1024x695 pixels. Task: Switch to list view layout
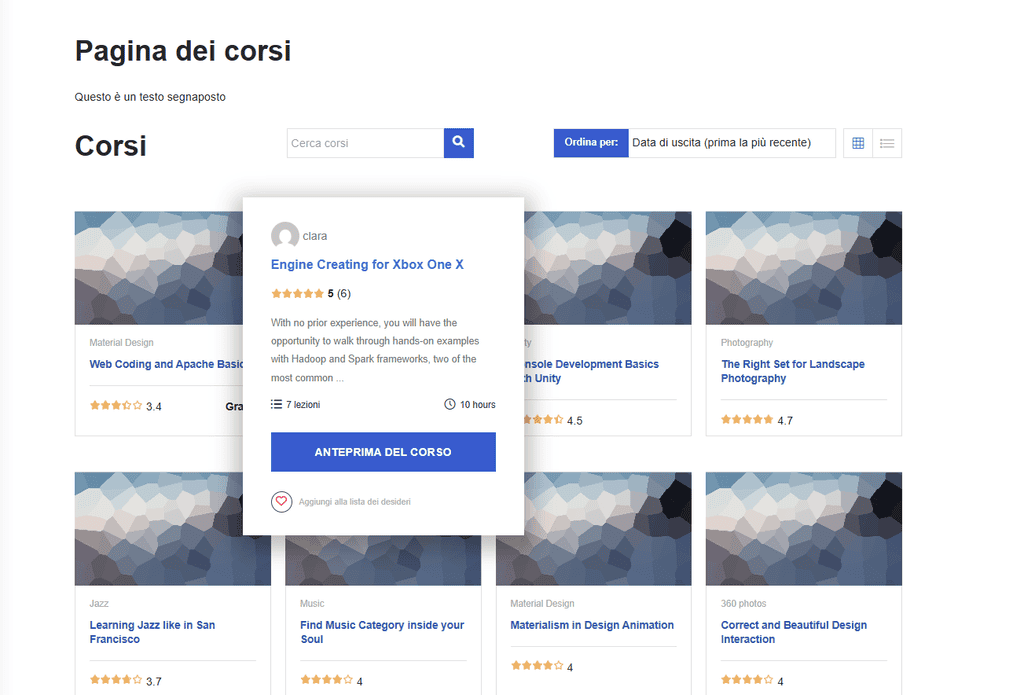887,143
